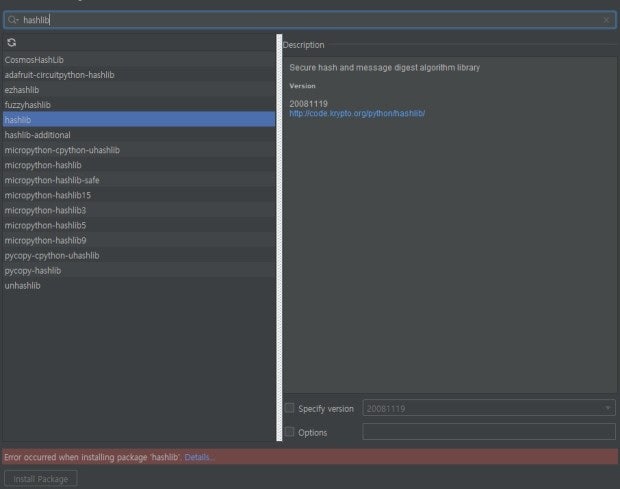Select the fuzzyhashlib package
620x489 pixels.
[x=28, y=105]
